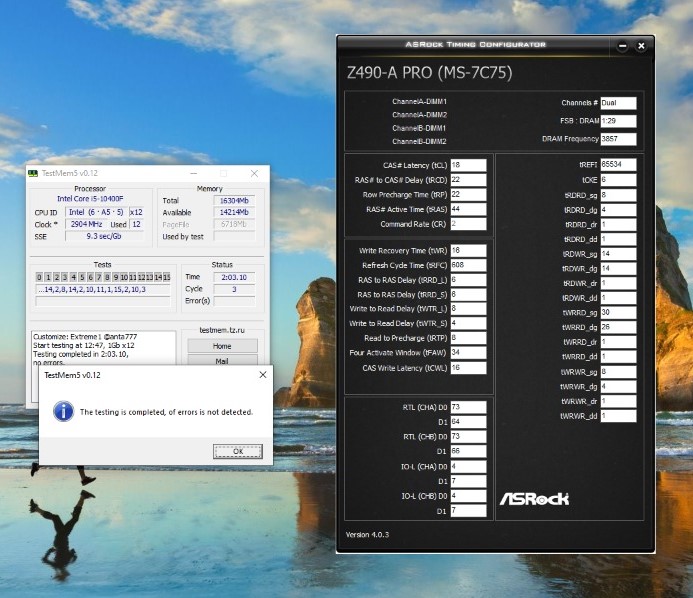Click test number 9 box in Tests
The height and width of the screenshot is (598, 693).
click(116, 277)
